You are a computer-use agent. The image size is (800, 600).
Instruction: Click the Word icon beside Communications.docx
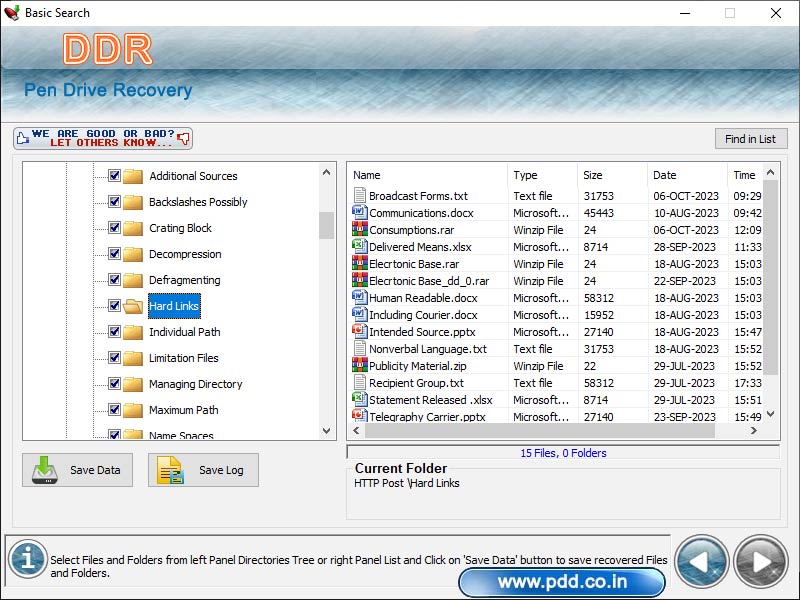tap(360, 213)
